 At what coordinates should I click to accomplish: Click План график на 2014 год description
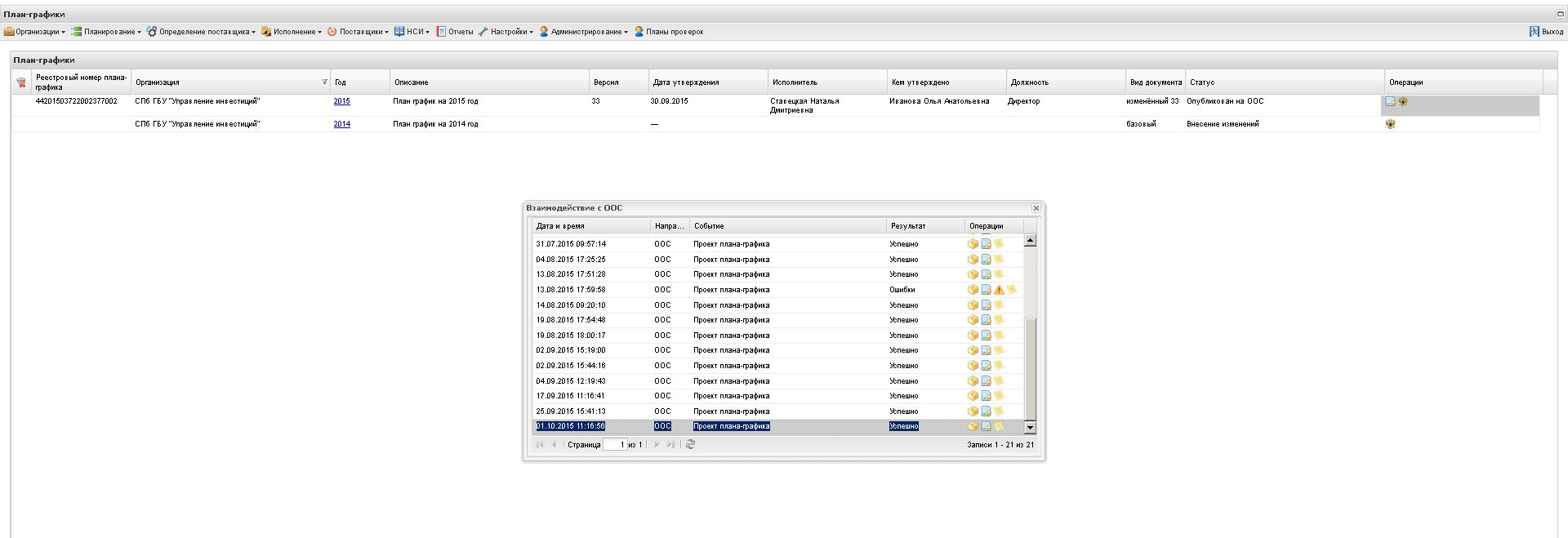click(x=435, y=124)
